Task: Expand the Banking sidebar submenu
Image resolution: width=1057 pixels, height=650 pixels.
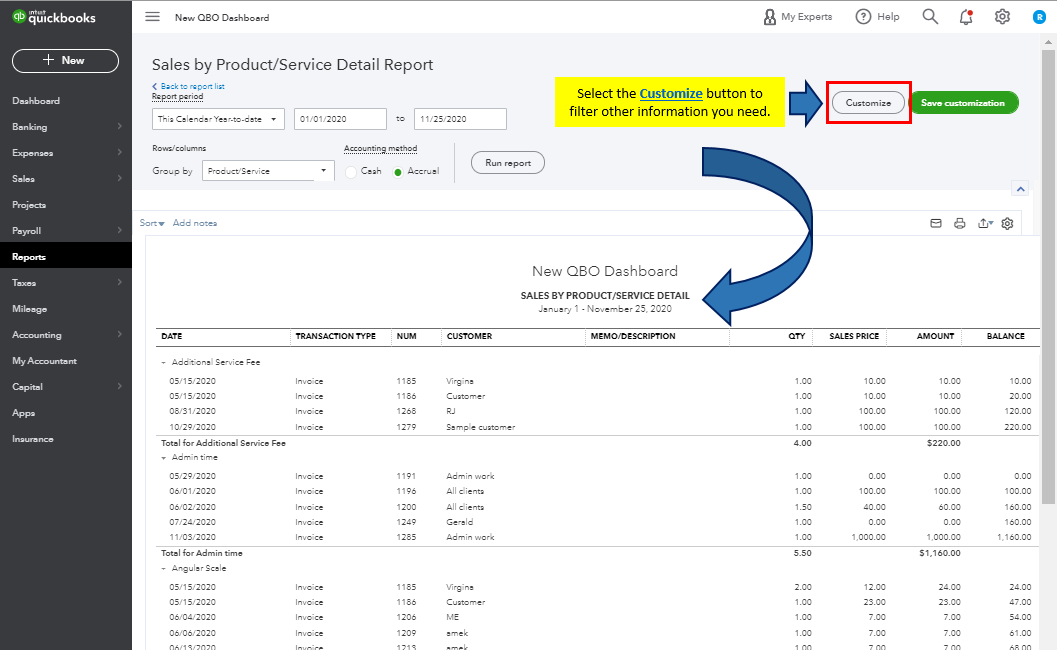Action: [x=119, y=126]
